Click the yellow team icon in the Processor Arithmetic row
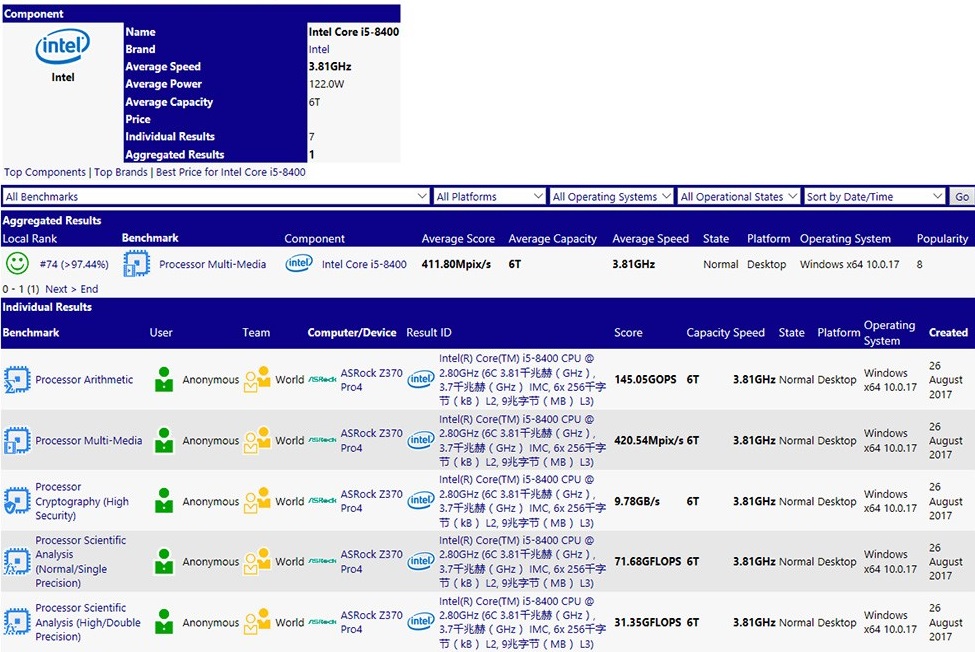 pyautogui.click(x=257, y=379)
